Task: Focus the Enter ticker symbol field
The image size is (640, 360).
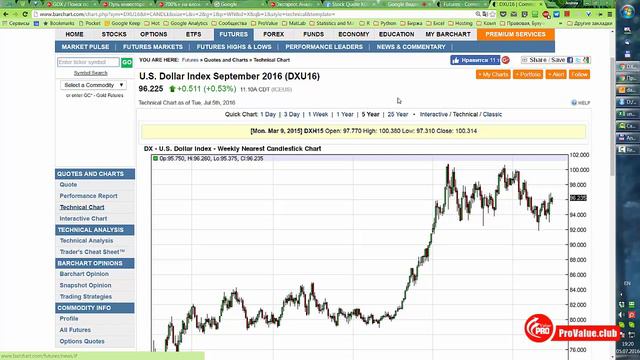Action: click(88, 62)
